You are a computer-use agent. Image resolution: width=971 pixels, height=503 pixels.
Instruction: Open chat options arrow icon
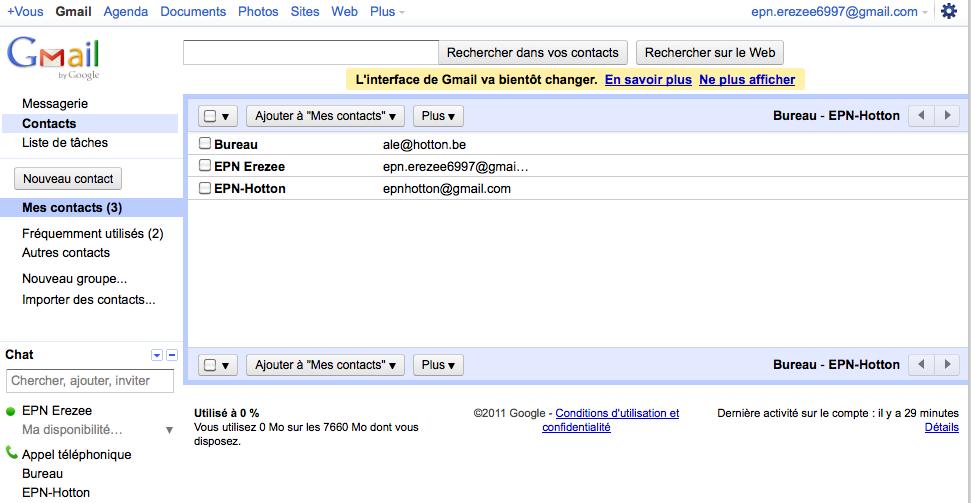[157, 355]
